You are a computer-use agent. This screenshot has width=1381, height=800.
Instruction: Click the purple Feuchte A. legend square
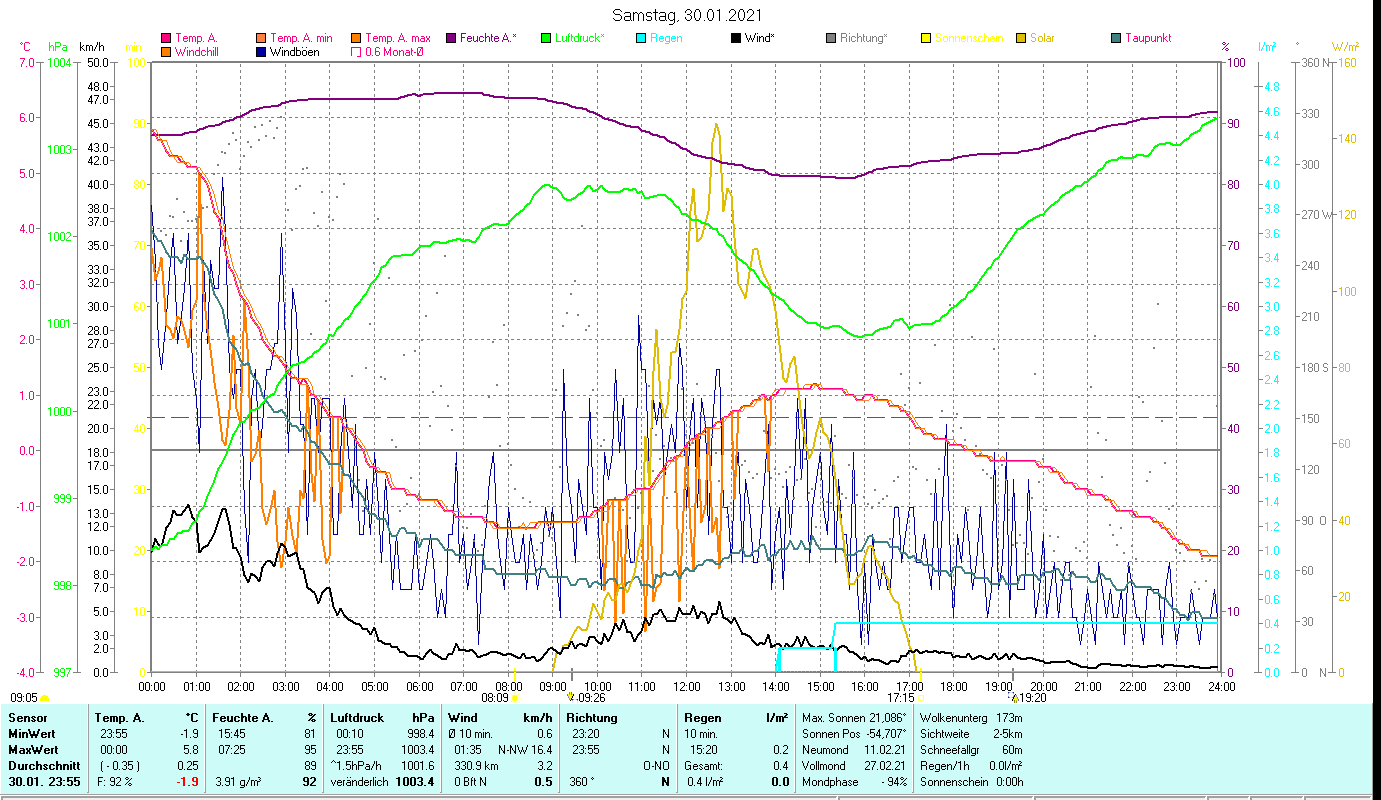(x=451, y=39)
